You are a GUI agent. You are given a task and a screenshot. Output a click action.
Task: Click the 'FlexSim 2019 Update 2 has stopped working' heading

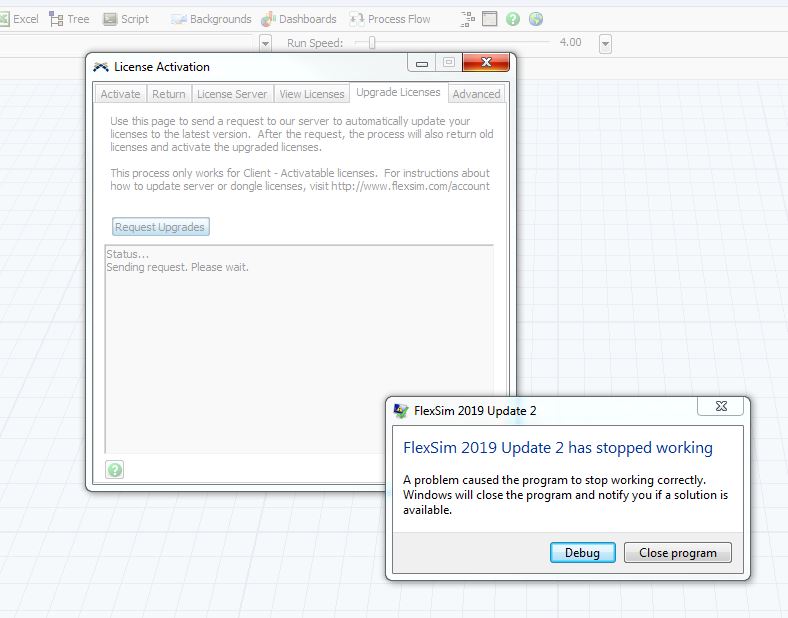pos(558,448)
